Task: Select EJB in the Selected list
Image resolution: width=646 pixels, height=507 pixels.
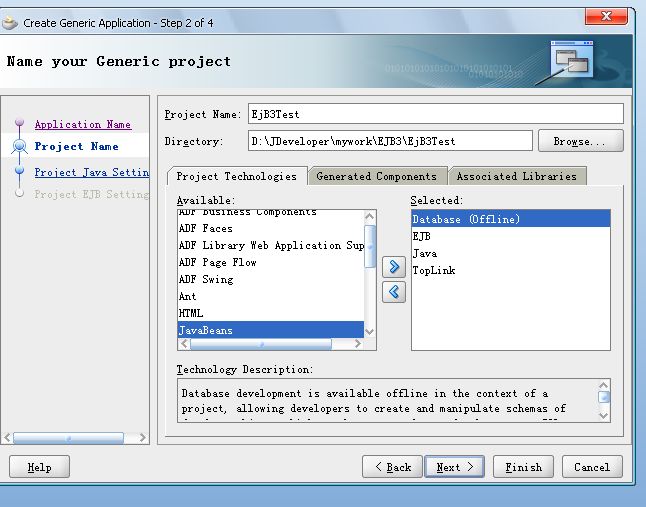Action: coord(511,236)
